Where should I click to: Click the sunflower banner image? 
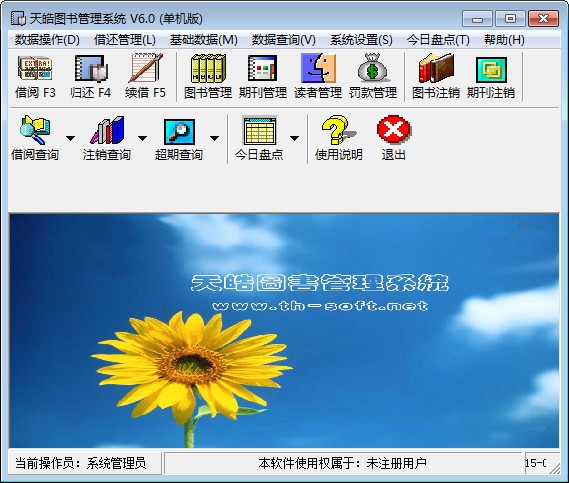284,330
